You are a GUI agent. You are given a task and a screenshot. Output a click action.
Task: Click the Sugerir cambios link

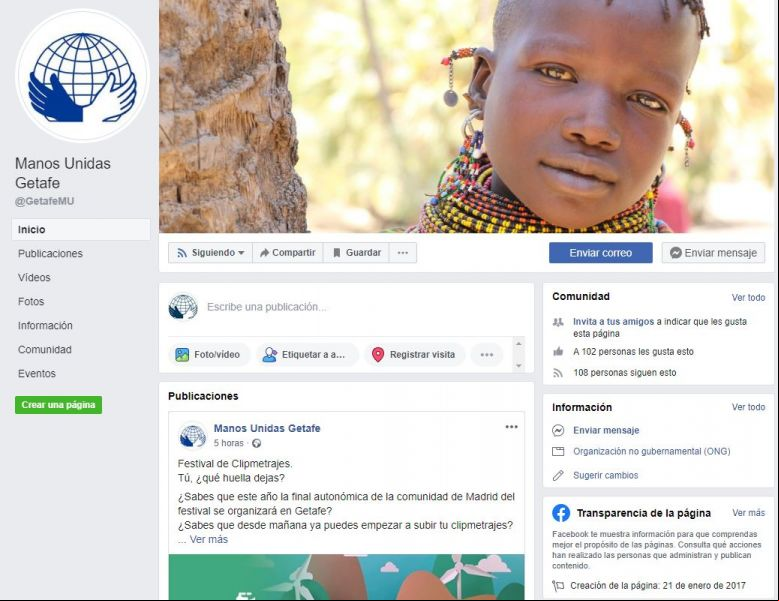pyautogui.click(x=605, y=475)
